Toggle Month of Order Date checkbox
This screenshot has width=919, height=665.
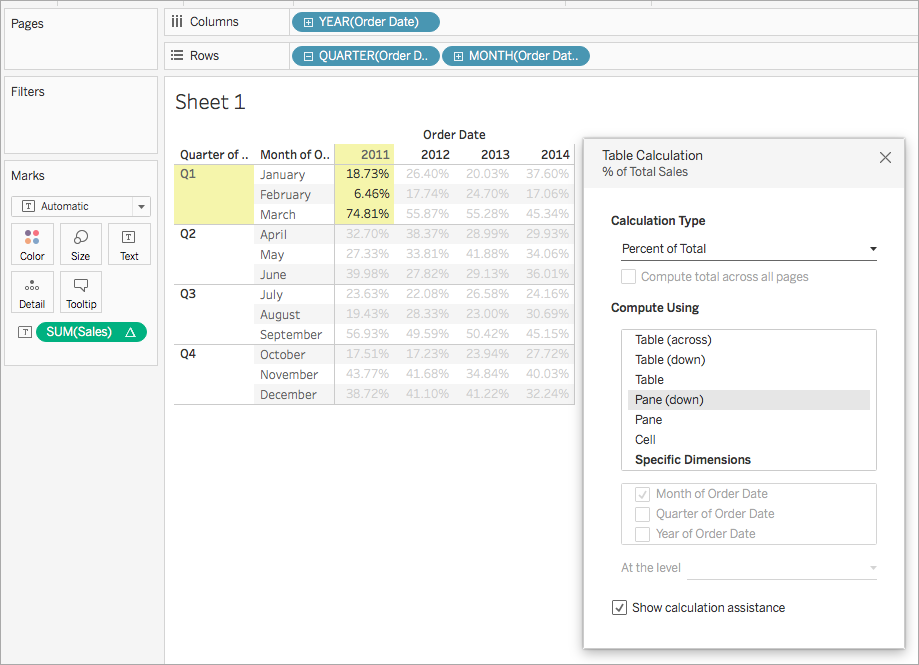(x=642, y=495)
